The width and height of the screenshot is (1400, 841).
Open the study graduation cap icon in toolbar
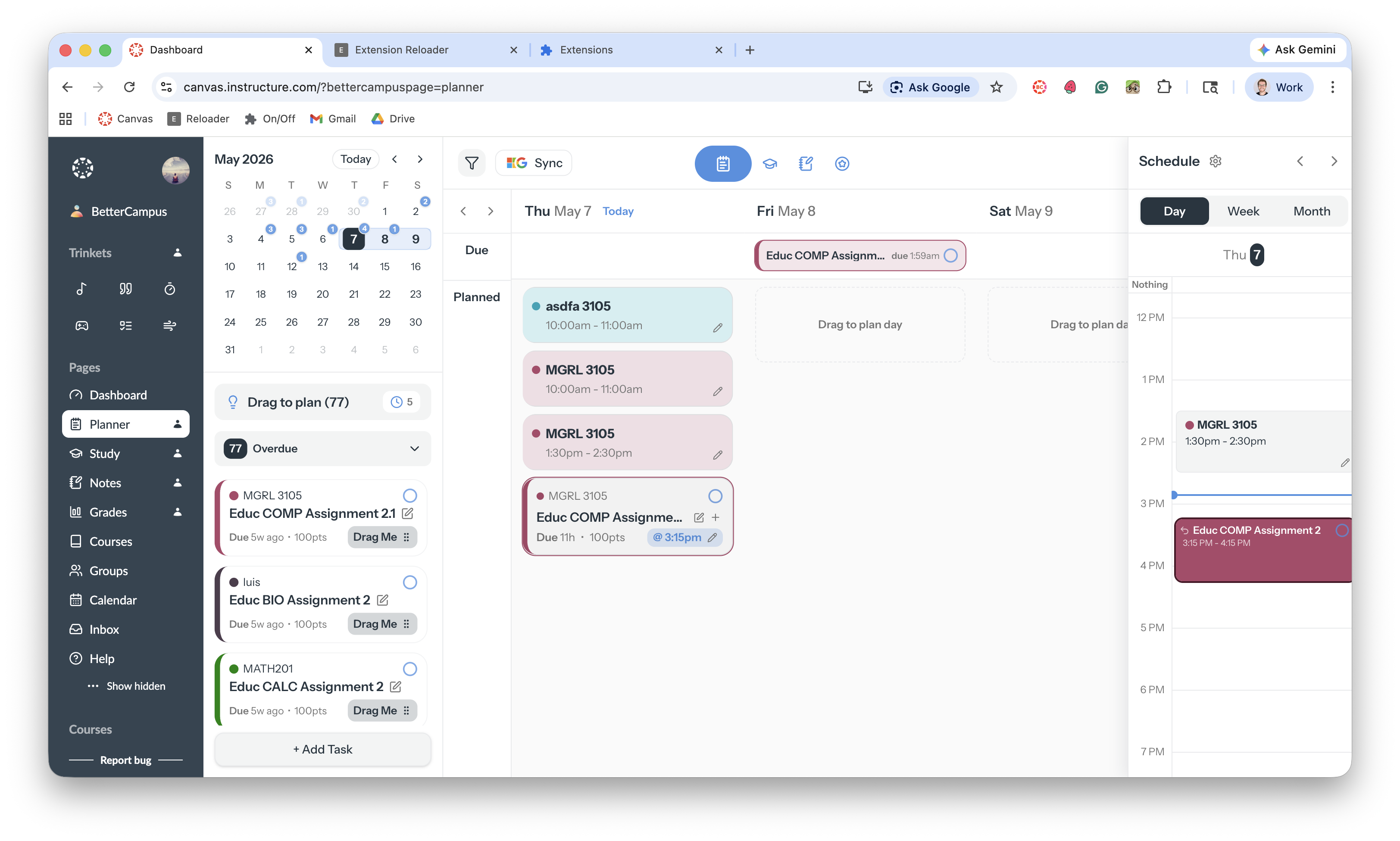(770, 164)
